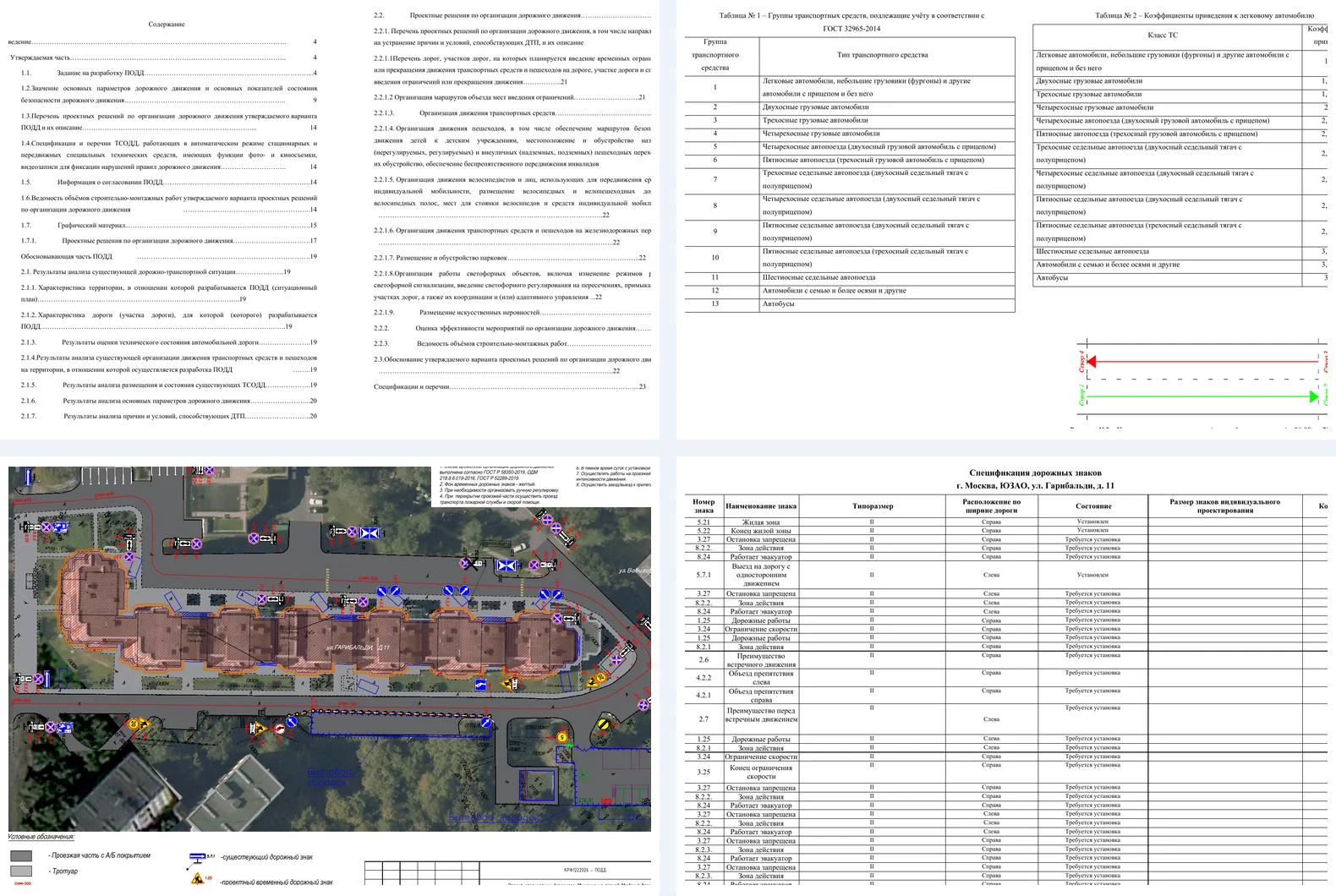
Task: Click entry '2.1.7. Результаты анализа причин и условий'
Action: click(x=169, y=416)
